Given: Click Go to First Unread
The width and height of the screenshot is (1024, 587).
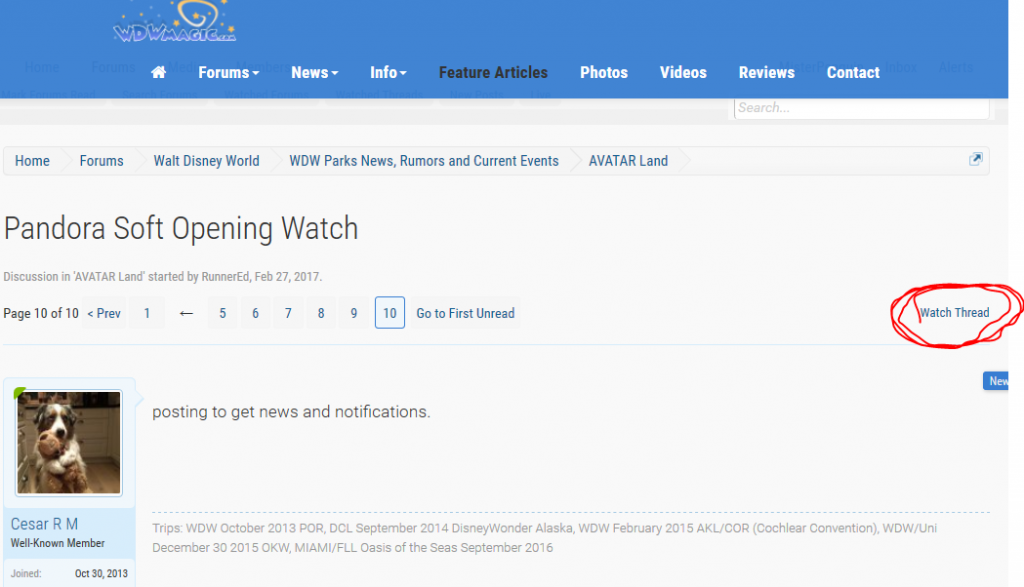Looking at the screenshot, I should pos(465,314).
